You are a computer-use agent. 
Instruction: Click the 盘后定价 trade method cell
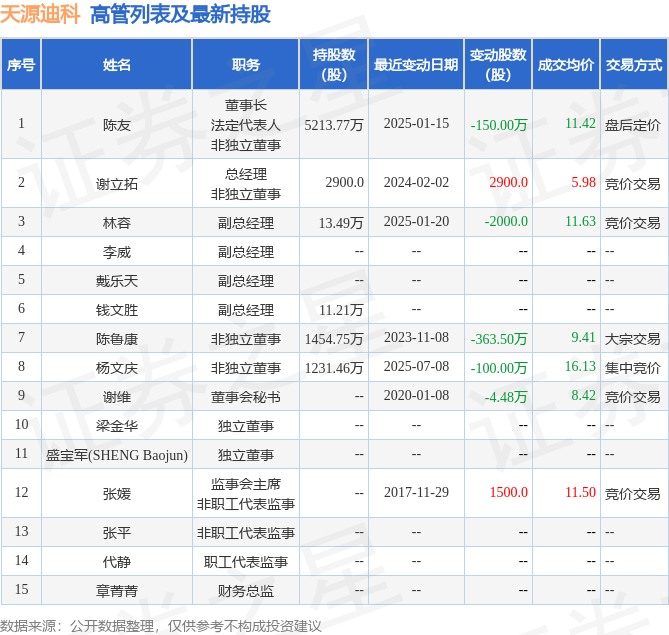632,125
